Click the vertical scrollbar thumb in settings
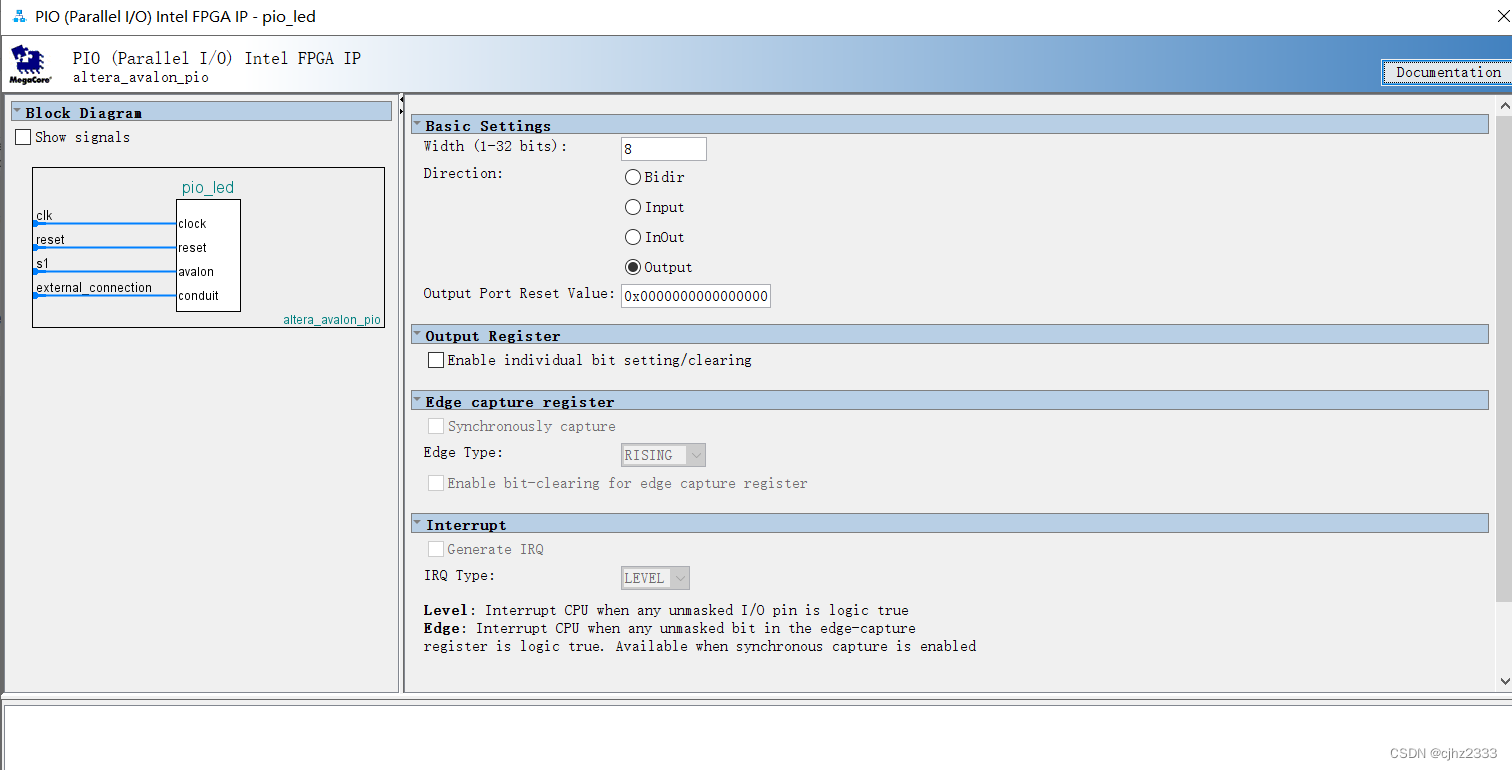 pyautogui.click(x=1504, y=358)
